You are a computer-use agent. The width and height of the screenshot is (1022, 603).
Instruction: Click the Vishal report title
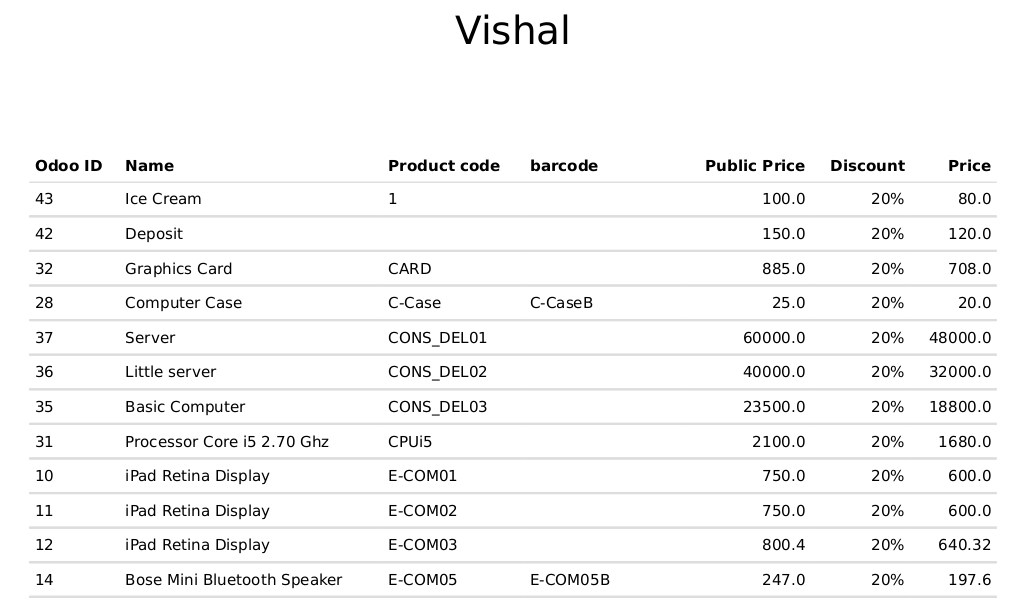point(512,31)
